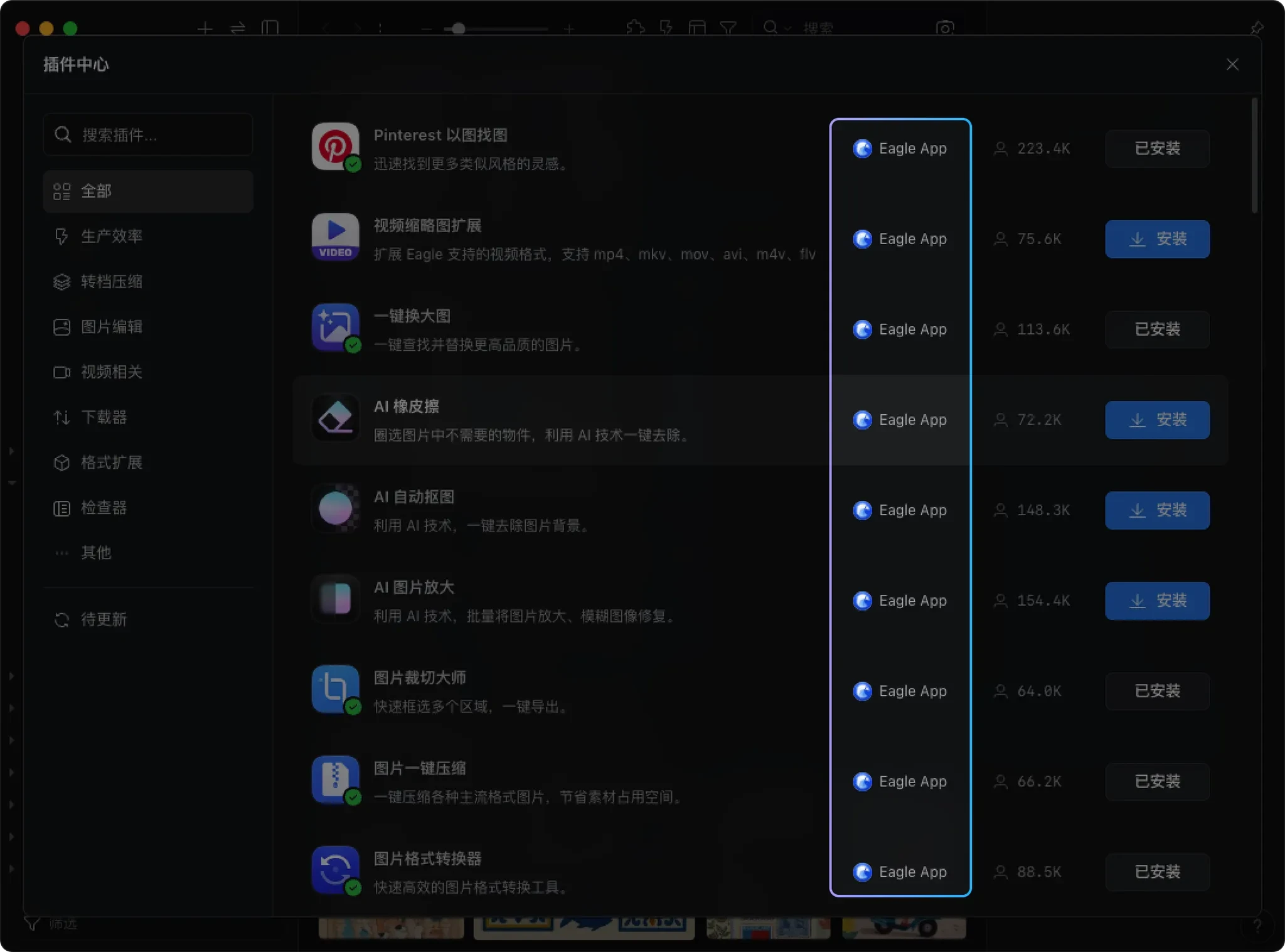This screenshot has width=1285, height=952.
Task: Select the 检查器 category
Action: pos(148,508)
